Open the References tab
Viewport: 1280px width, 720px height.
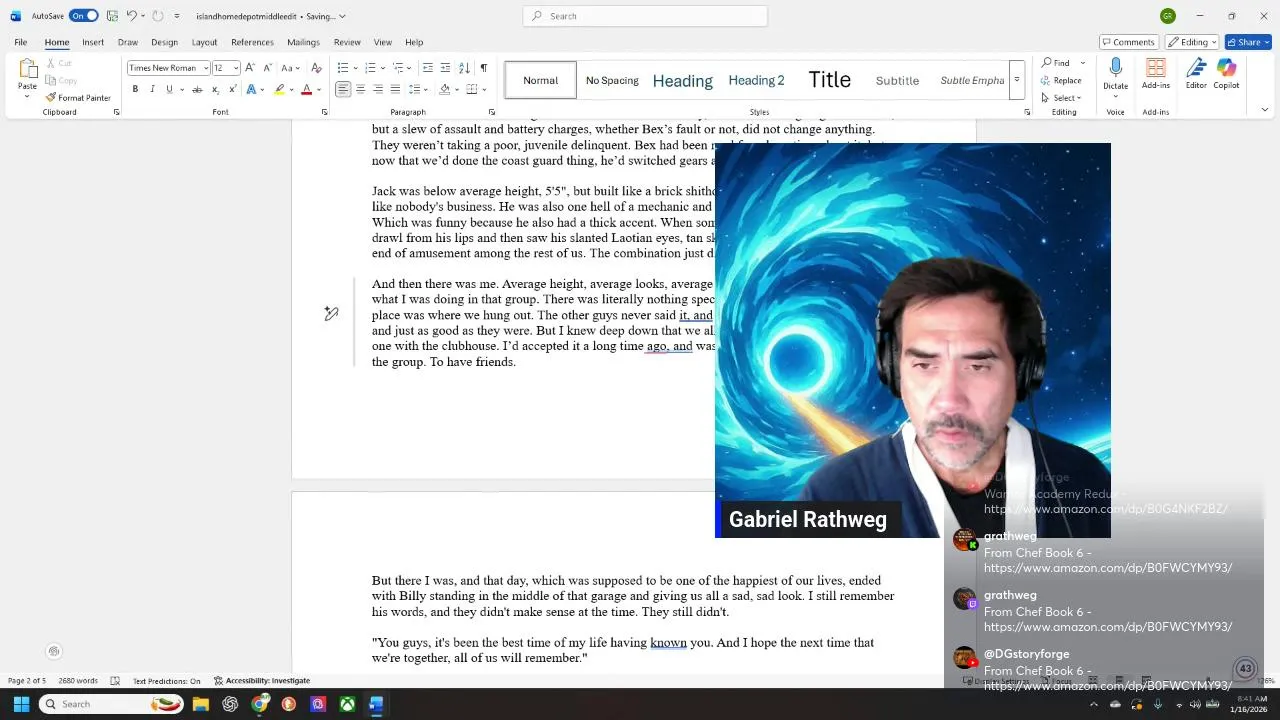[252, 42]
